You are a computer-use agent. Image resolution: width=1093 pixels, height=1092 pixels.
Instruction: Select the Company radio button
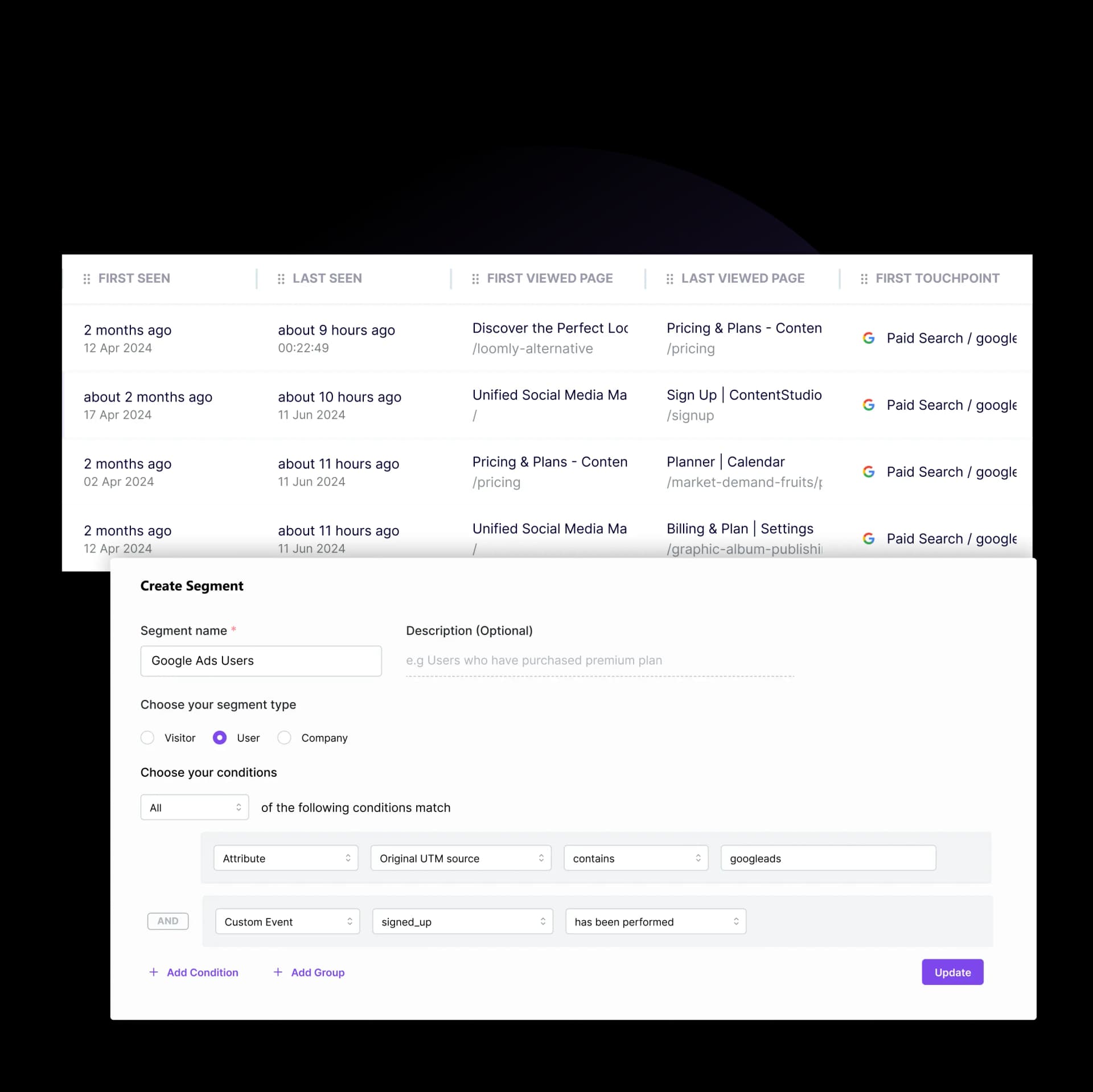[x=285, y=738]
